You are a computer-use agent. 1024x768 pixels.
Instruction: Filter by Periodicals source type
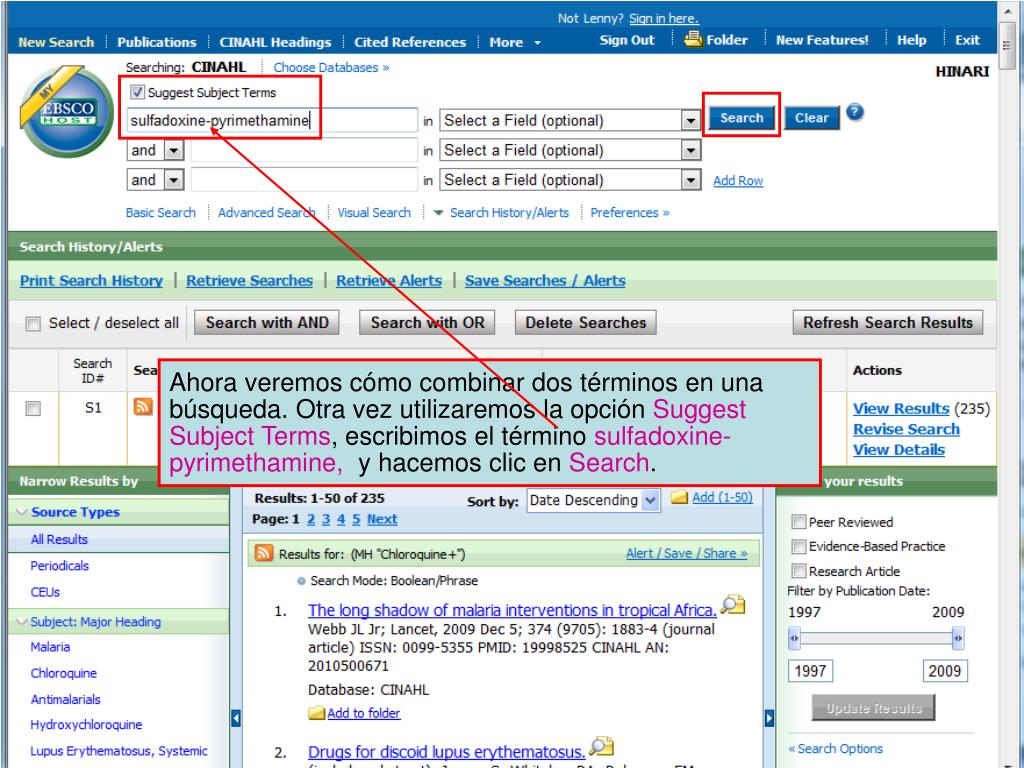click(59, 566)
